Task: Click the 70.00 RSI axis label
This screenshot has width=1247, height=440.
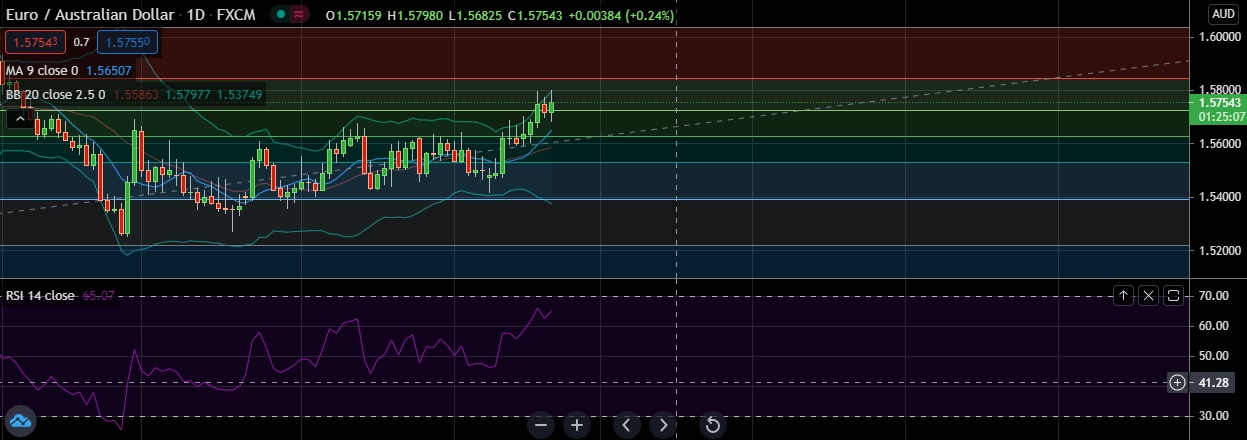Action: point(1213,296)
